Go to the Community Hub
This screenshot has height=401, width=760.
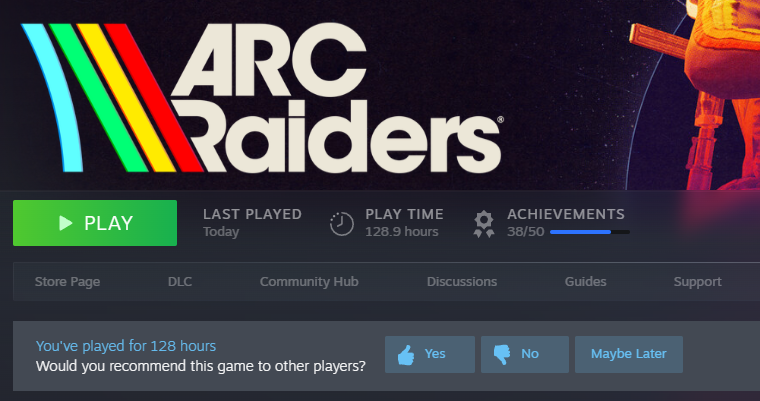pos(309,282)
